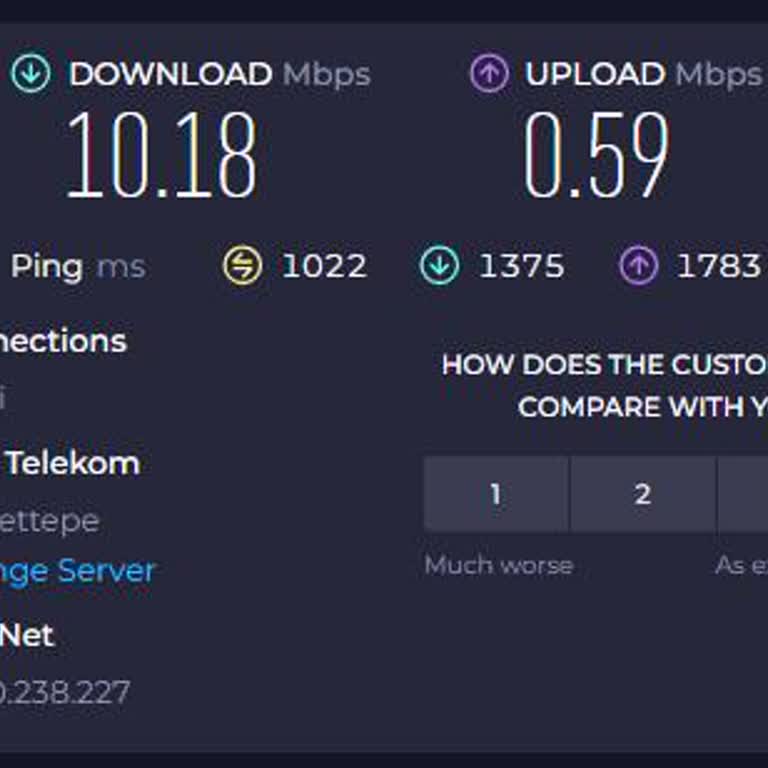This screenshot has height=768, width=768.
Task: Select rating 2 in the survey
Action: [x=643, y=494]
